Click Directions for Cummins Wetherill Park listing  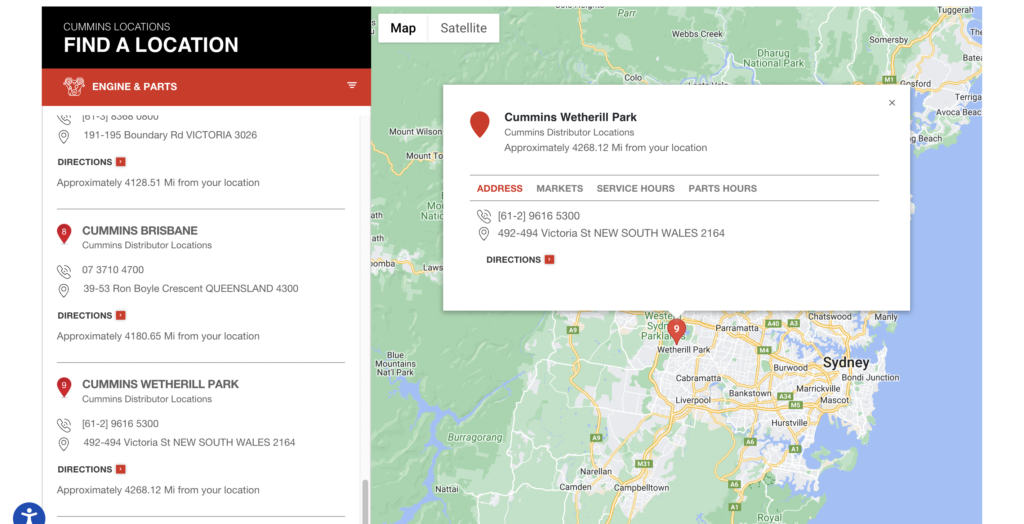[x=85, y=469]
